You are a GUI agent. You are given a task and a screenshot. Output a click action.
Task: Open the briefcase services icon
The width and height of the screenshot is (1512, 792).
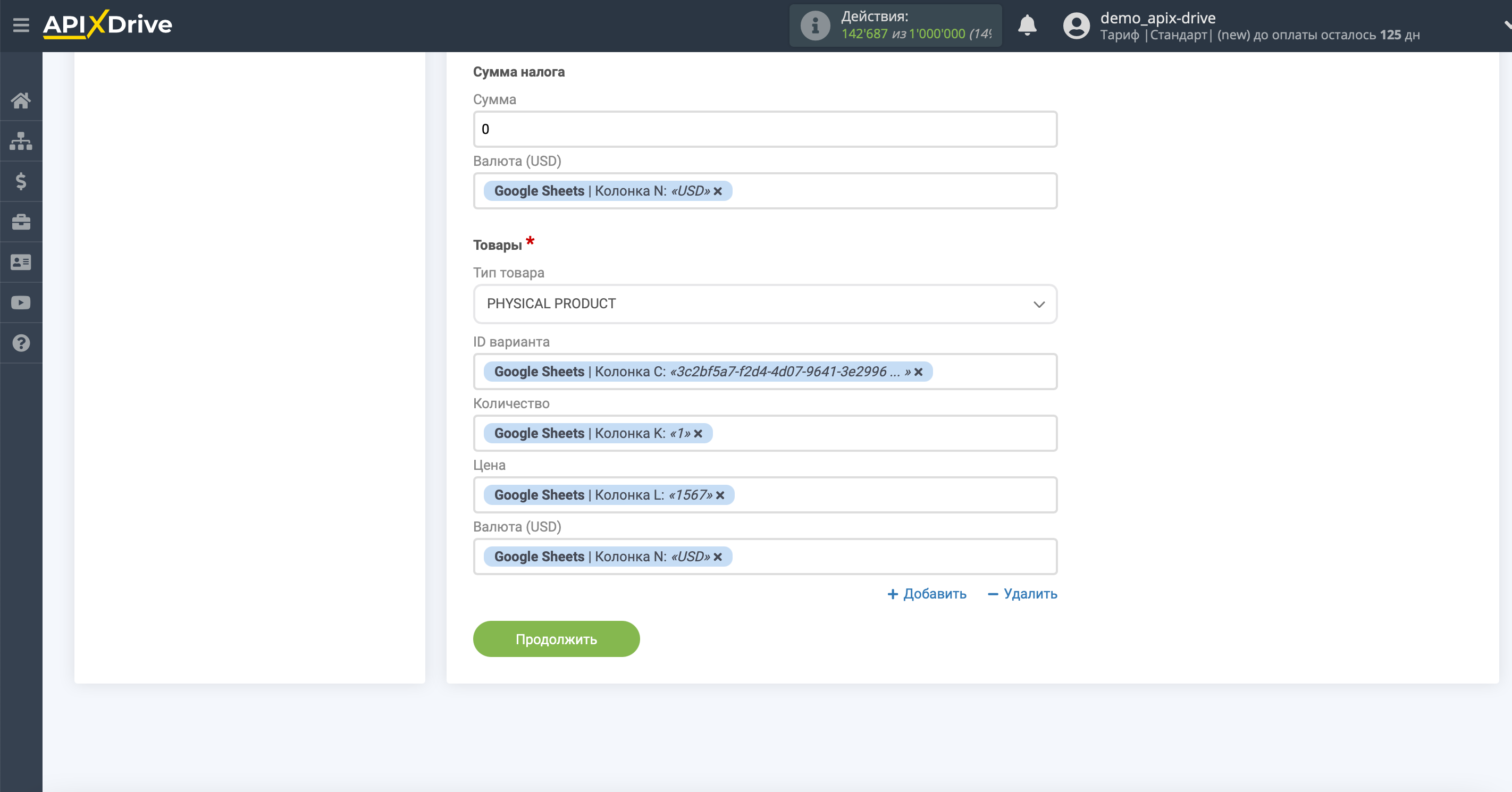click(21, 222)
